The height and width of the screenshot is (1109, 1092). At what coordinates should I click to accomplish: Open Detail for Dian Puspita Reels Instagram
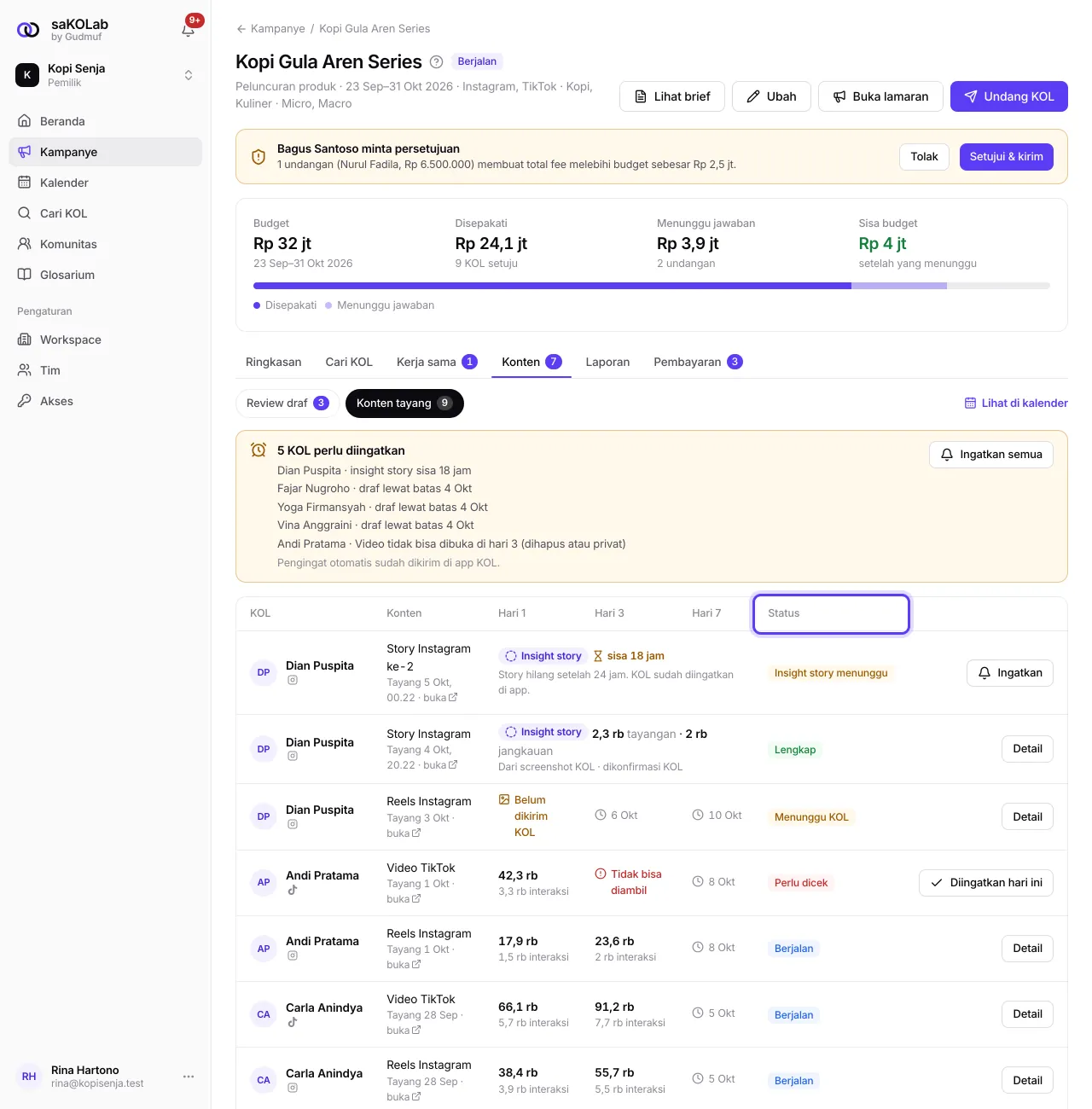(x=1027, y=817)
